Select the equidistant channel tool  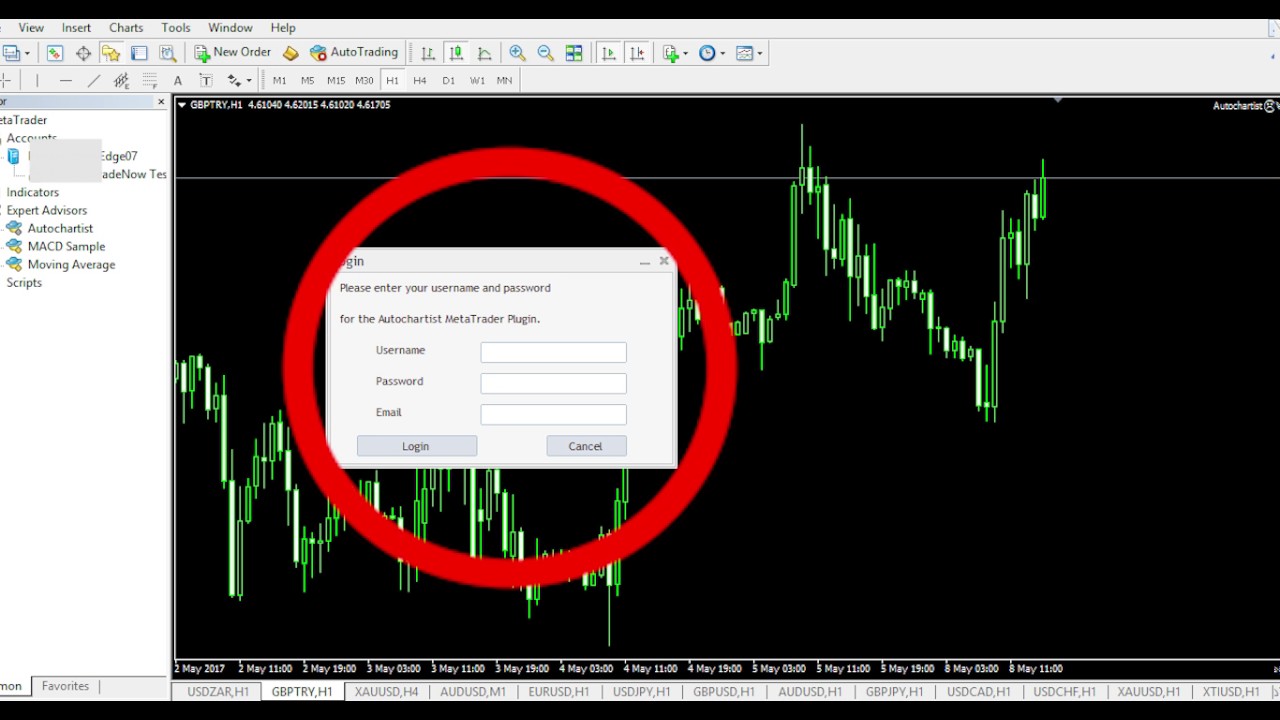click(122, 80)
